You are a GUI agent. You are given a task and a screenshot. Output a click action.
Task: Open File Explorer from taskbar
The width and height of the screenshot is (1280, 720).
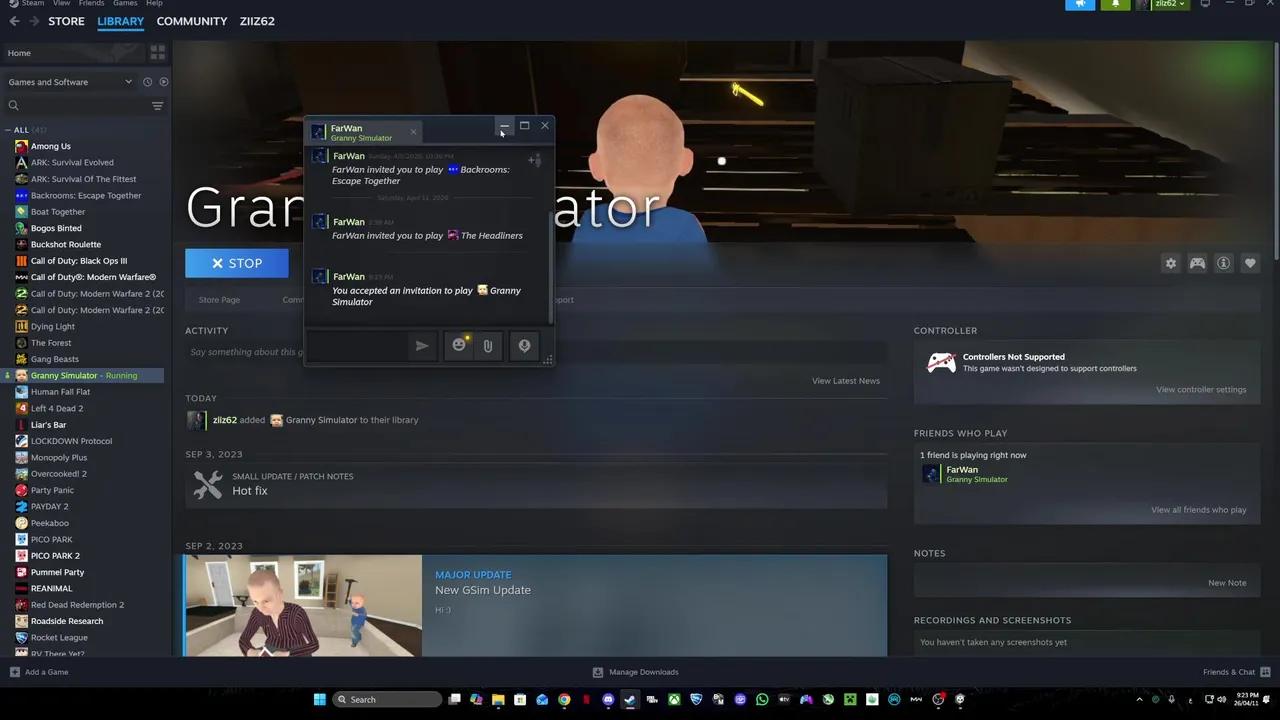[x=498, y=699]
